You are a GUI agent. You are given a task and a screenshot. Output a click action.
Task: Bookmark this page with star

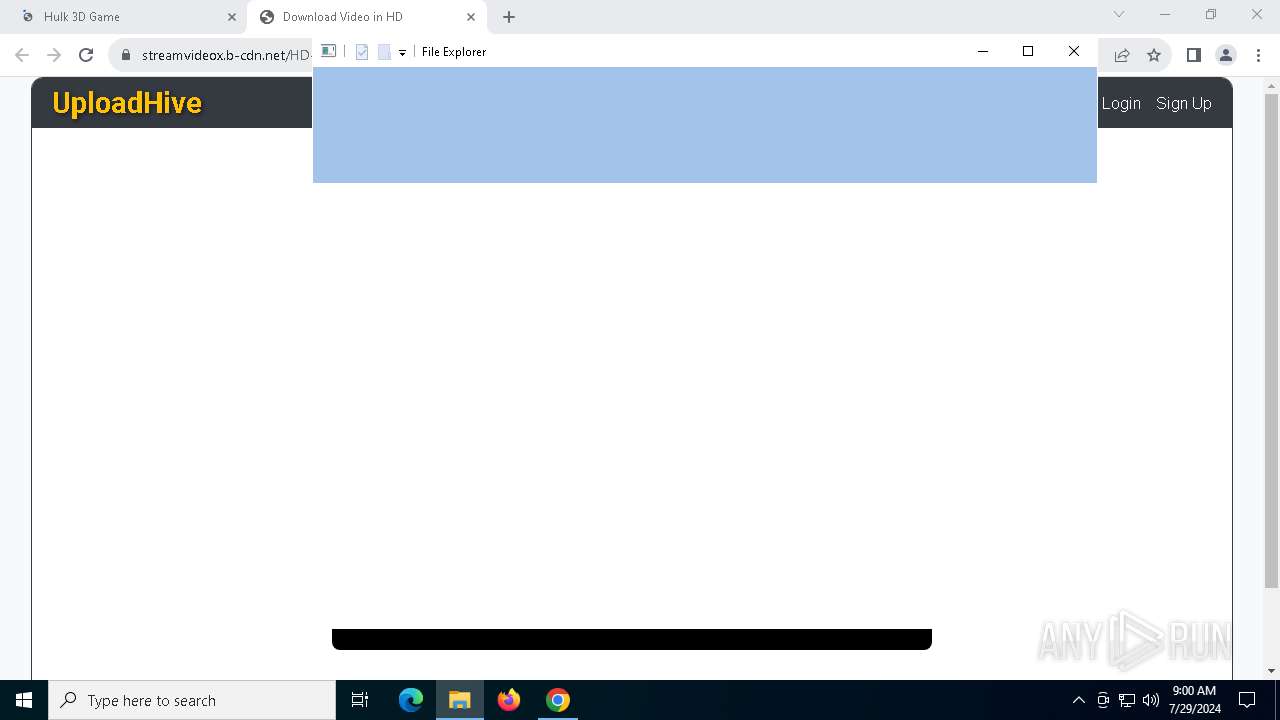tap(1154, 55)
